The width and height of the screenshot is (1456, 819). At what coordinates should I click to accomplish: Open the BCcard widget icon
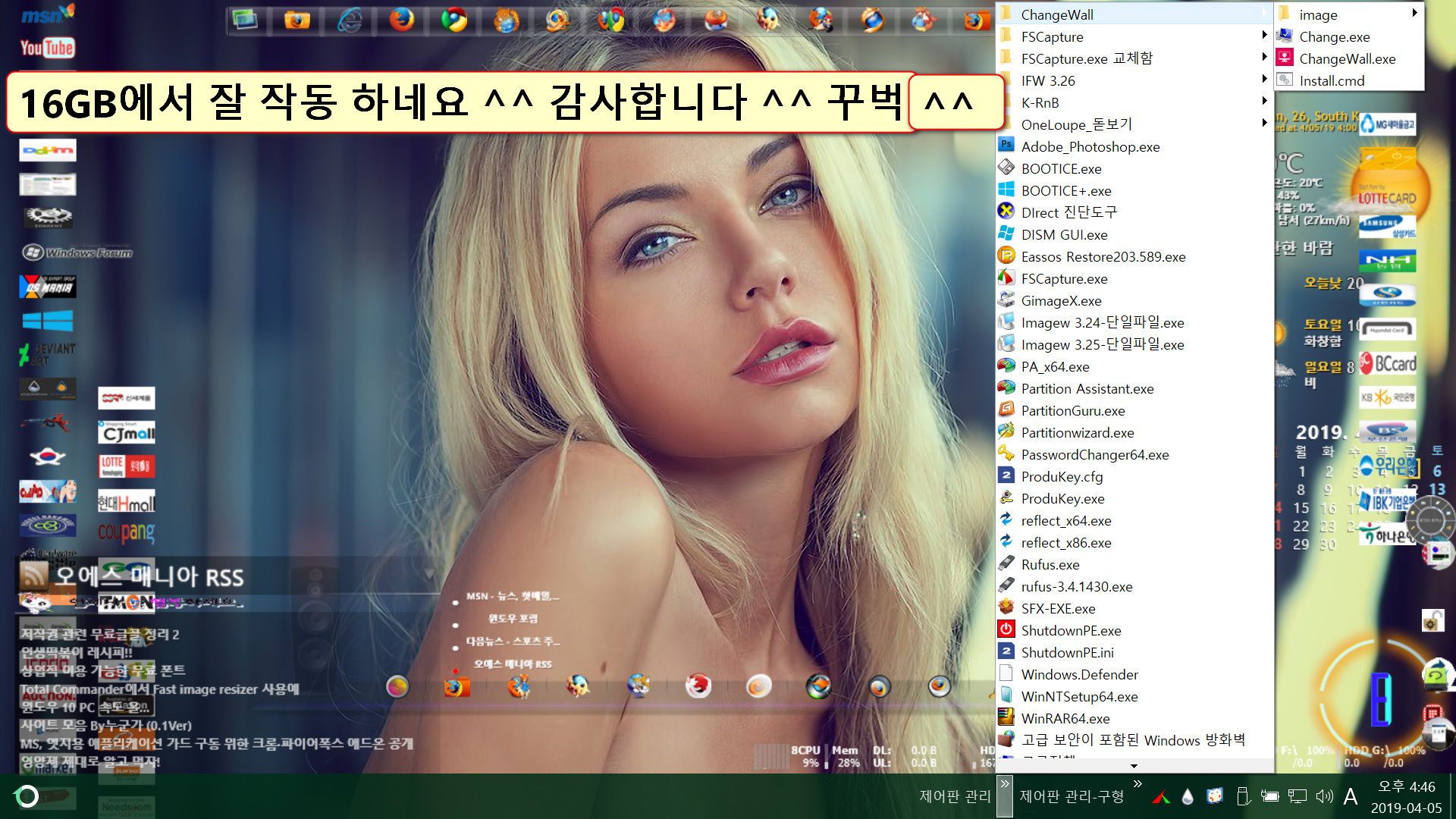coord(1388,364)
